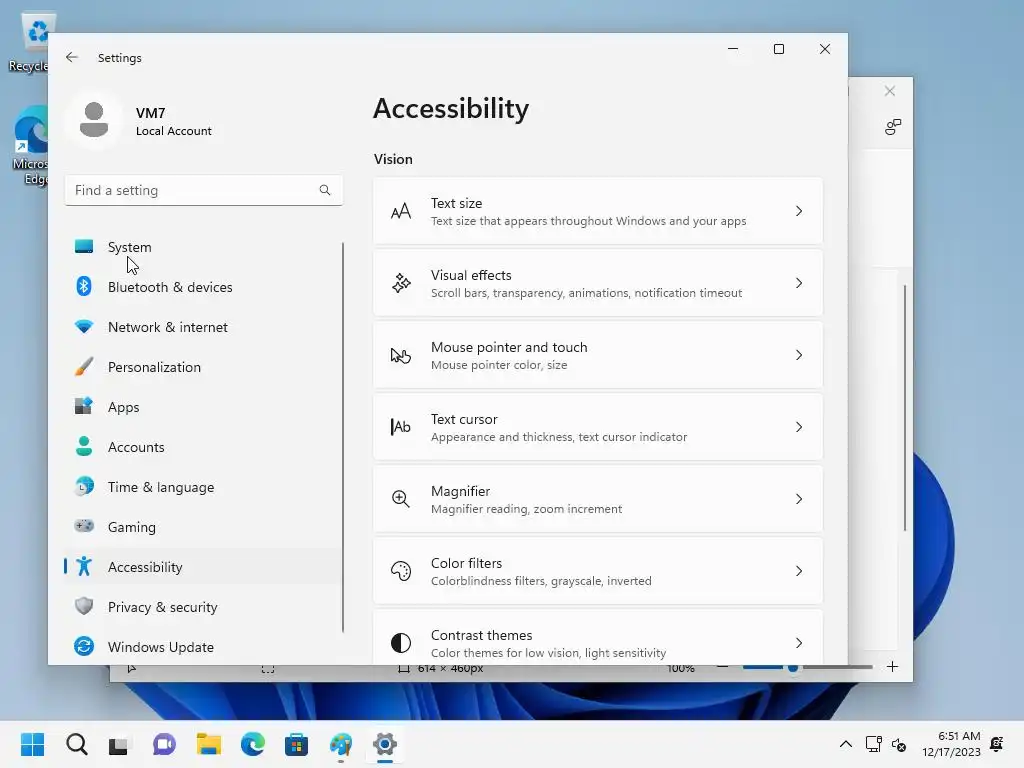
Task: Expand Contrast themes settings chevron
Action: pyautogui.click(x=799, y=643)
